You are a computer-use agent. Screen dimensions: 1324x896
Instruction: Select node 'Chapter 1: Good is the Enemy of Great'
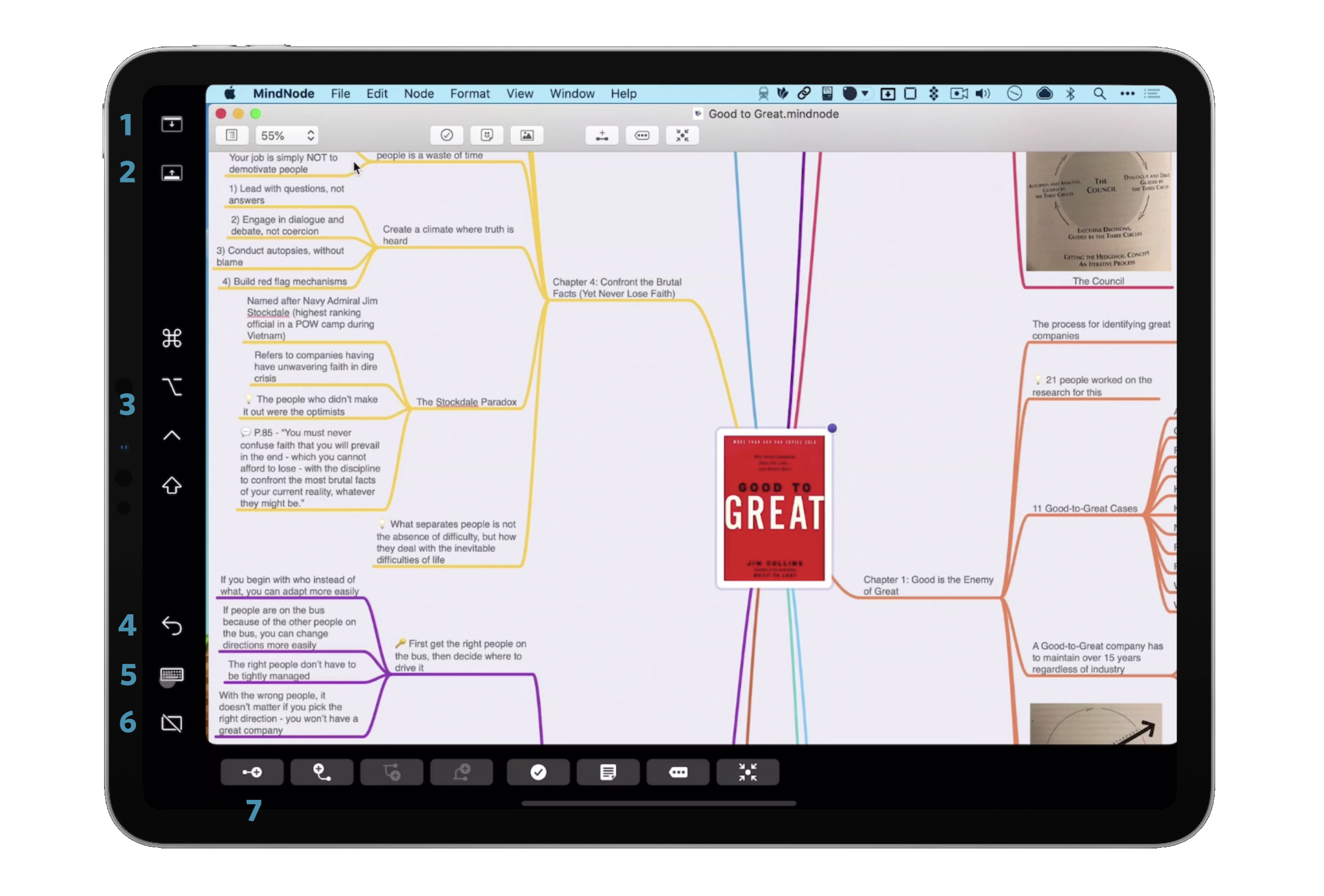pos(928,585)
